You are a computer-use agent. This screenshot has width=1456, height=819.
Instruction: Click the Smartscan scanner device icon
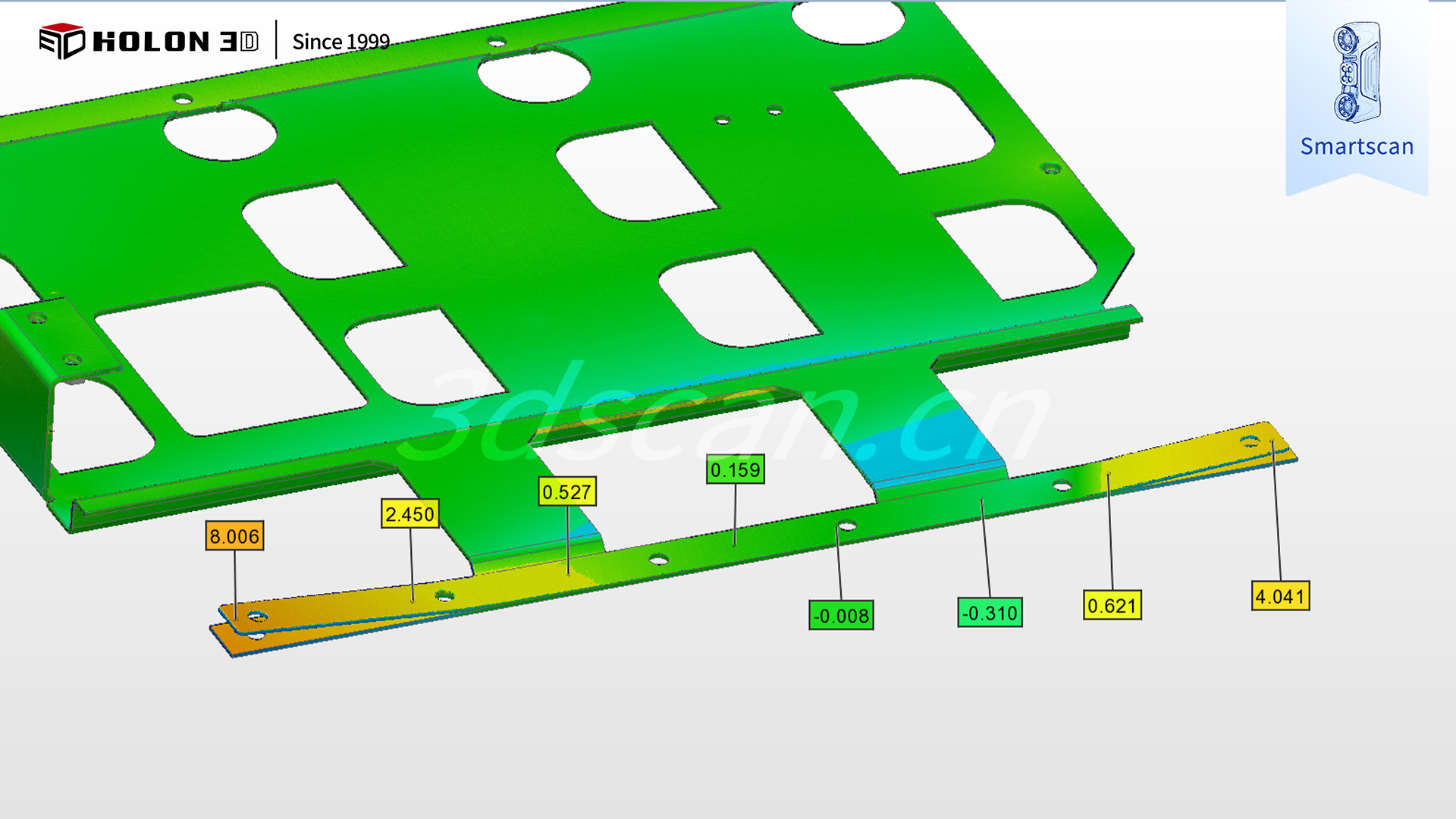coord(1357,73)
